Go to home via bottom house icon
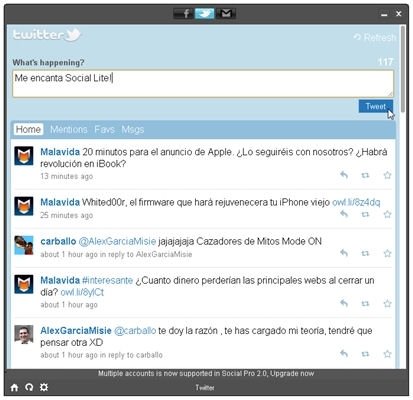Viewport: 413px width, 400px height. coord(14,387)
